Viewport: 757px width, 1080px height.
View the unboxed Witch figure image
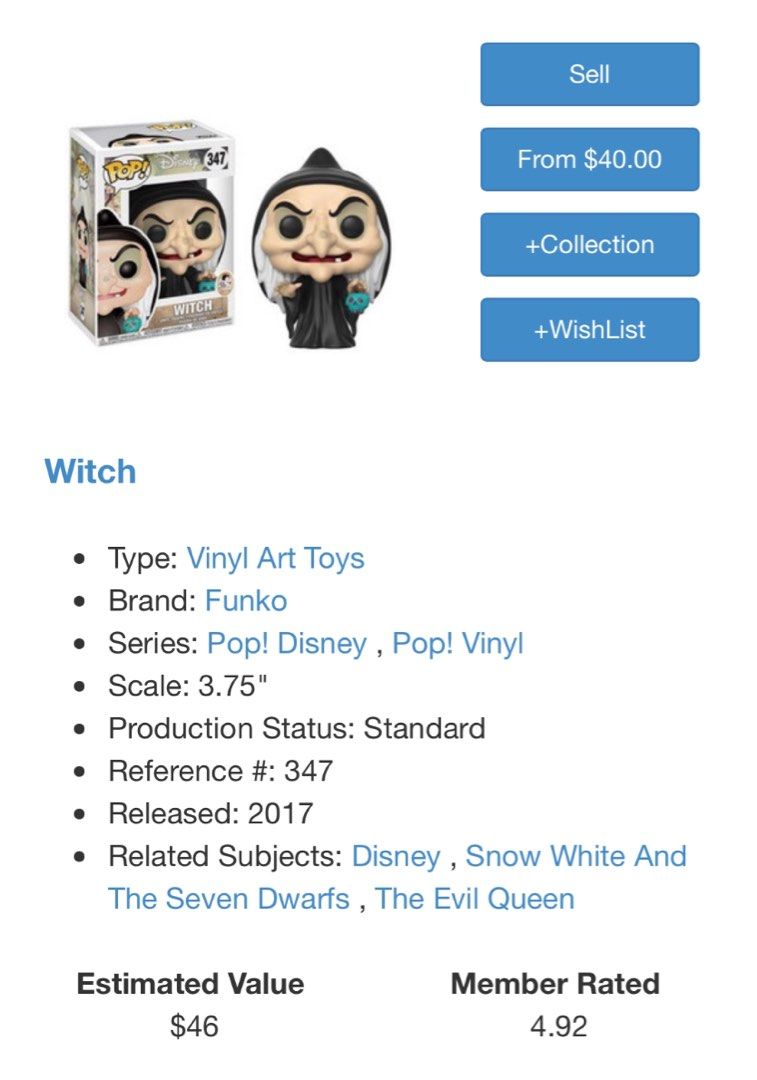click(322, 248)
